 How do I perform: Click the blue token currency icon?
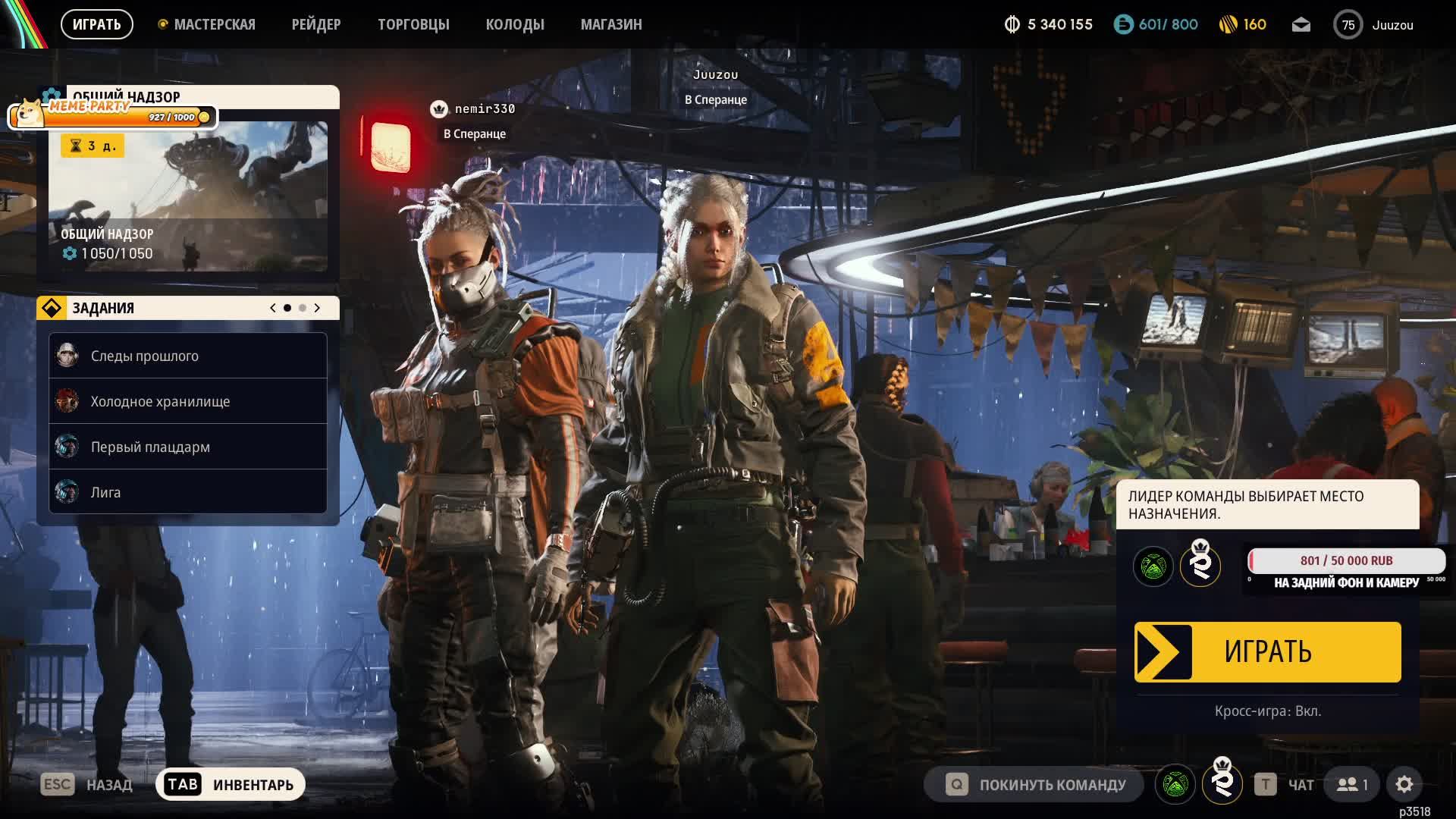[1123, 25]
